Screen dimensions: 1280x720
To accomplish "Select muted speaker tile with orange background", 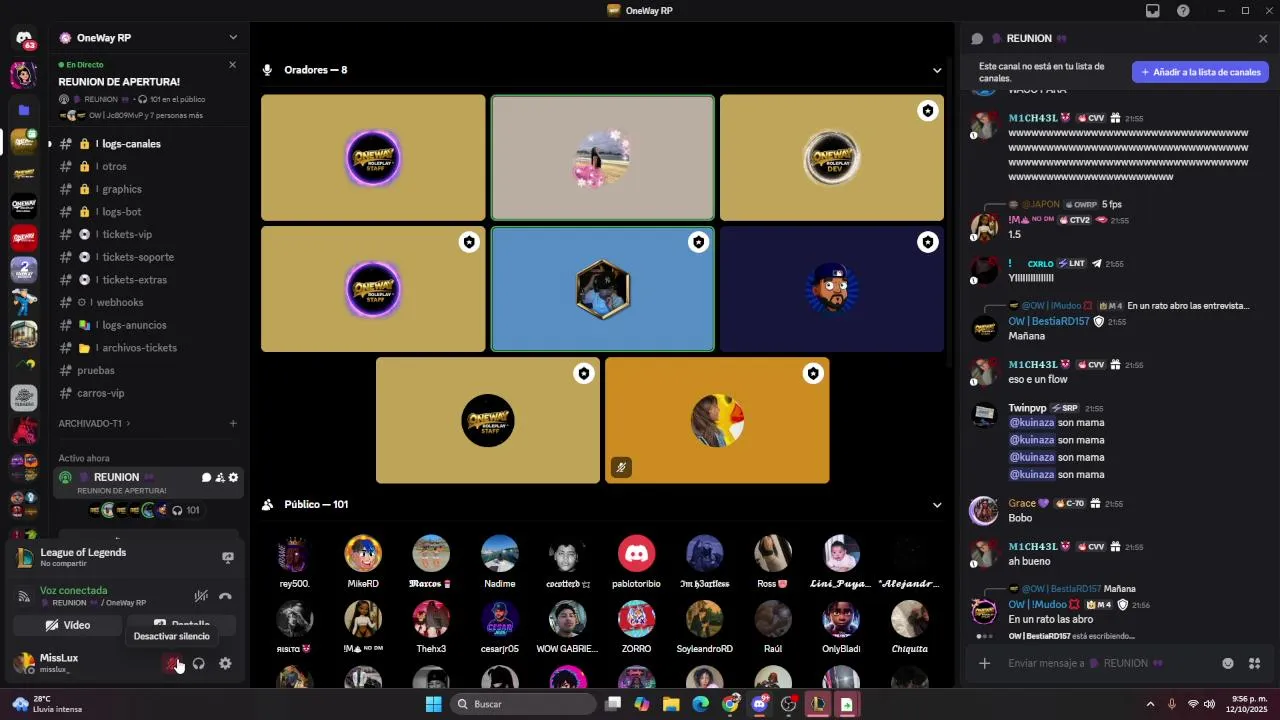I will tap(717, 420).
